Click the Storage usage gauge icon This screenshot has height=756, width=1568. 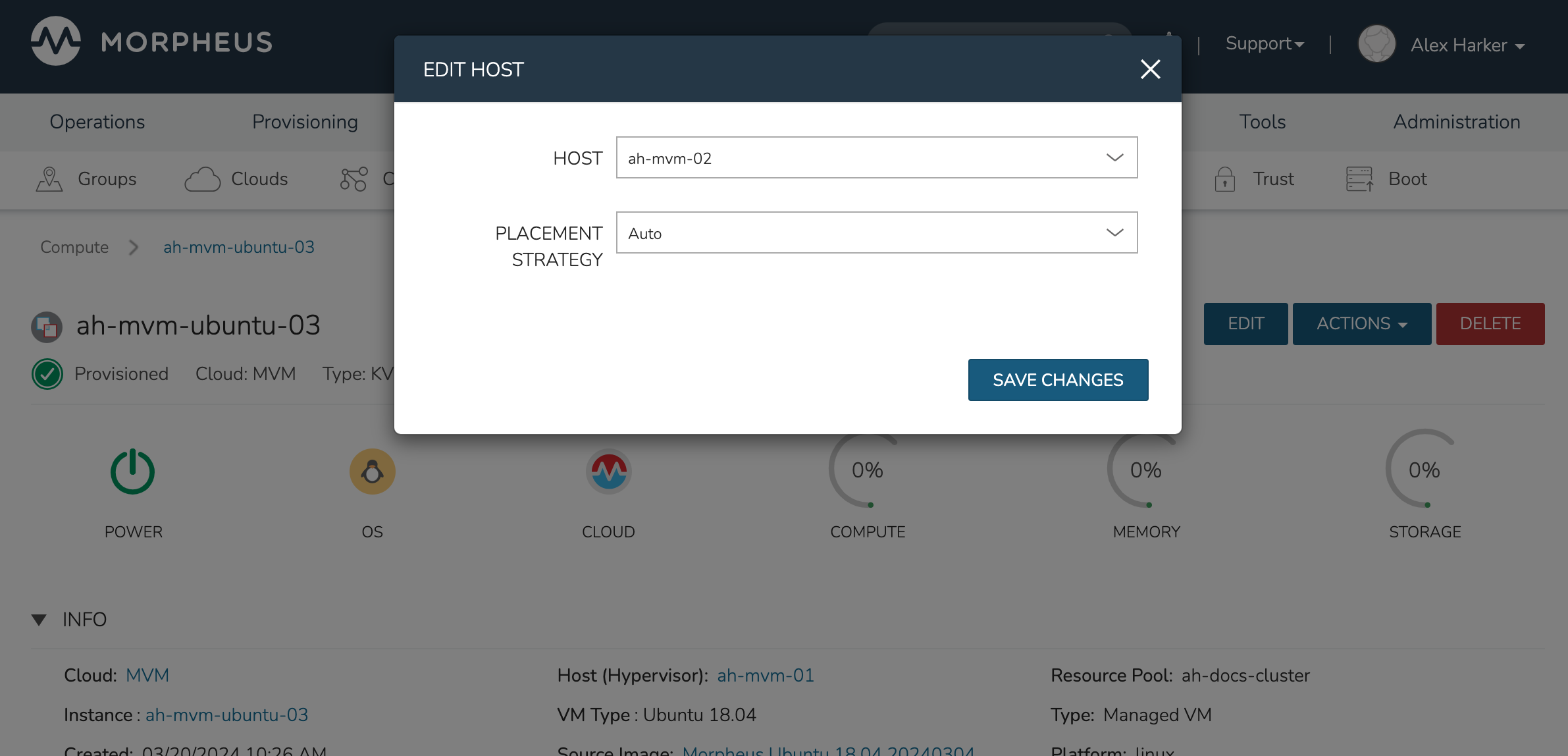click(x=1423, y=469)
